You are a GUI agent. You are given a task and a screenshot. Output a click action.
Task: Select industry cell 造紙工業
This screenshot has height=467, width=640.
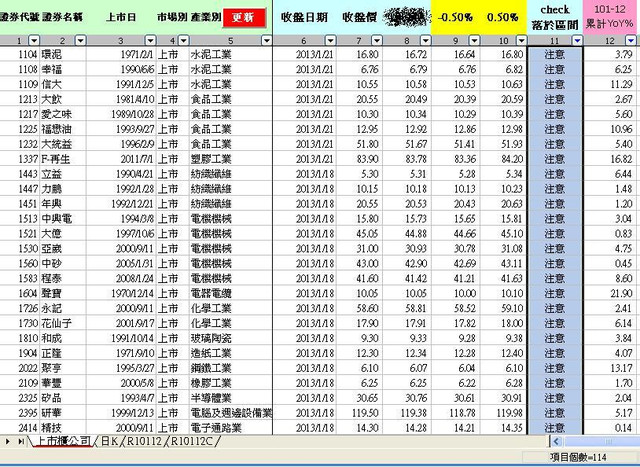tap(231, 353)
